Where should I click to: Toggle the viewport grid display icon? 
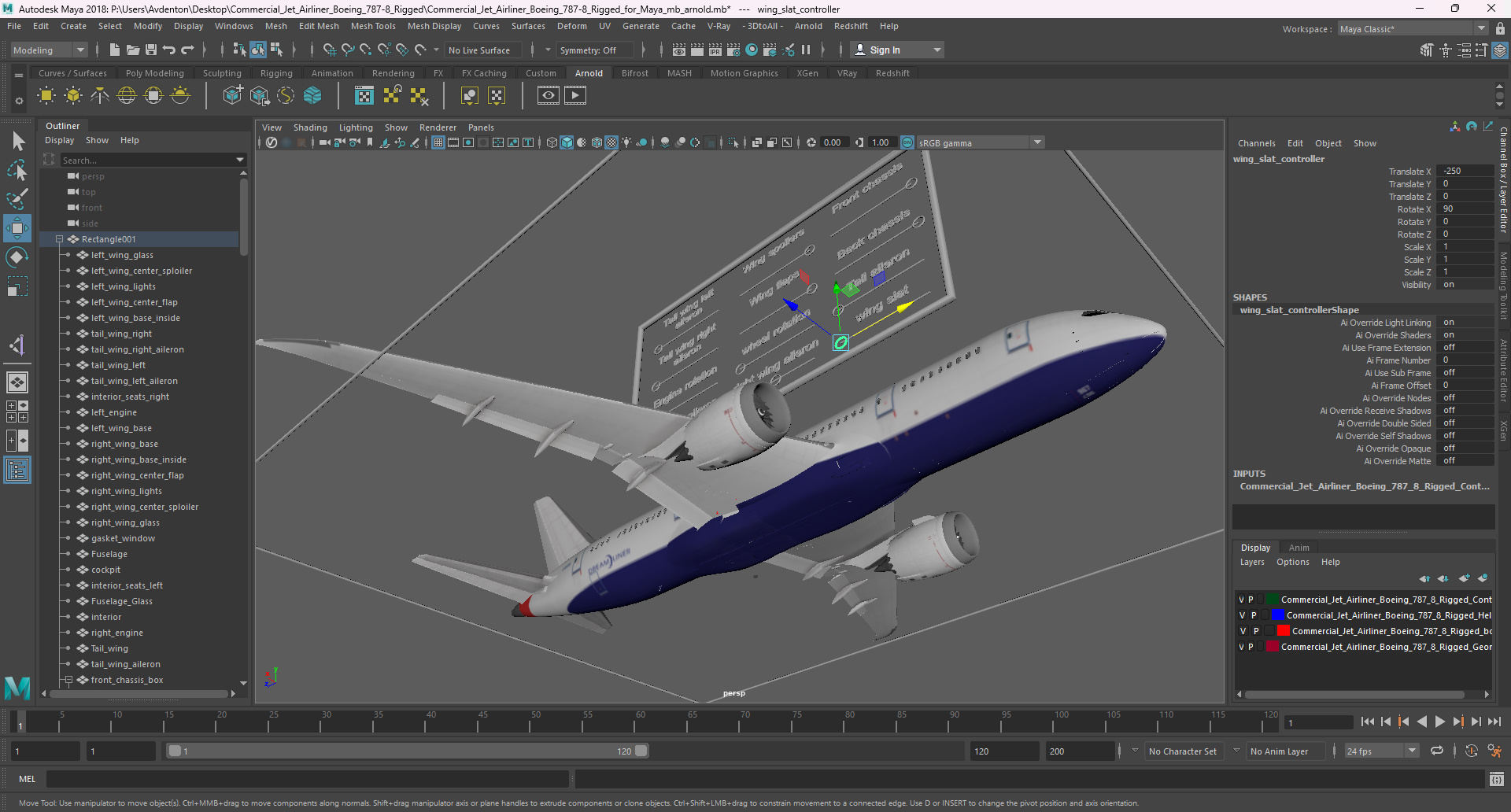coord(438,142)
